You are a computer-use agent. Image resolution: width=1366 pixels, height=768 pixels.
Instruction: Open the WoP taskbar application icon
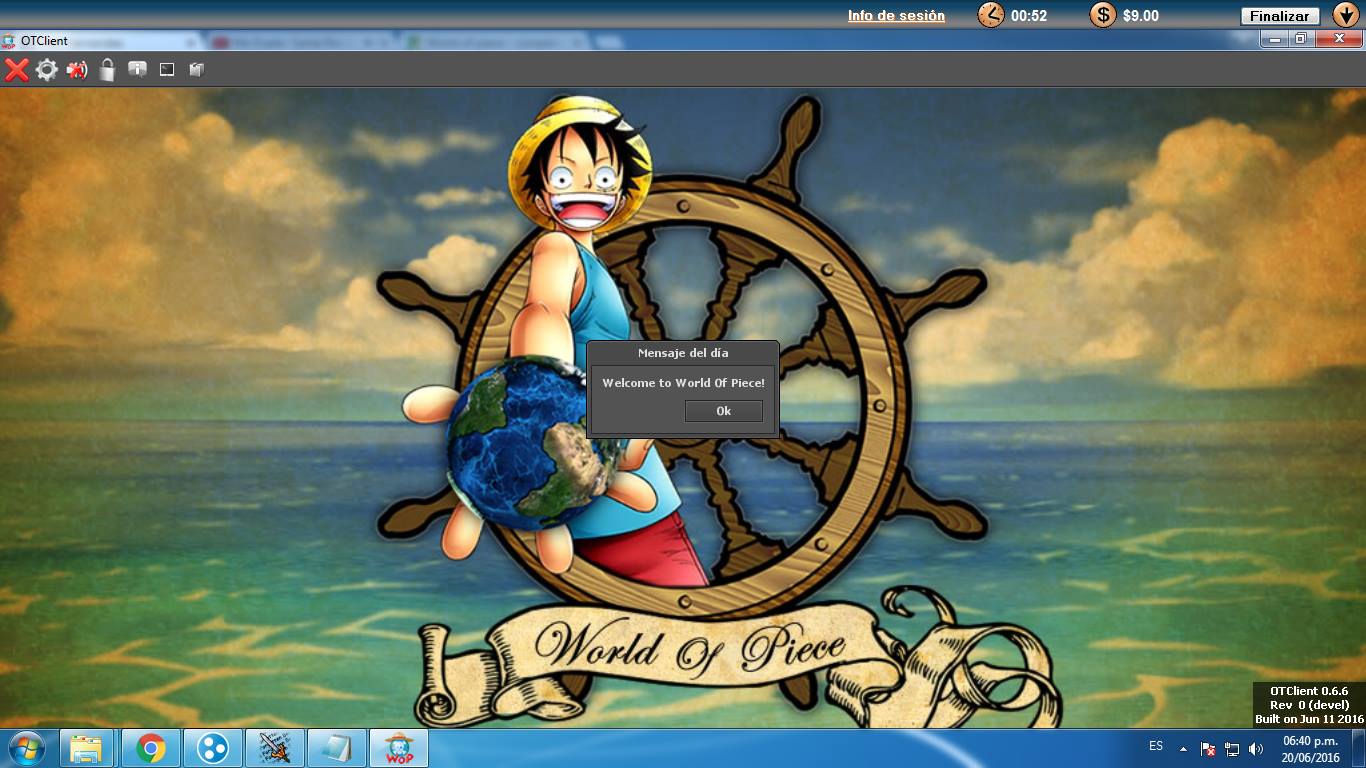point(399,748)
